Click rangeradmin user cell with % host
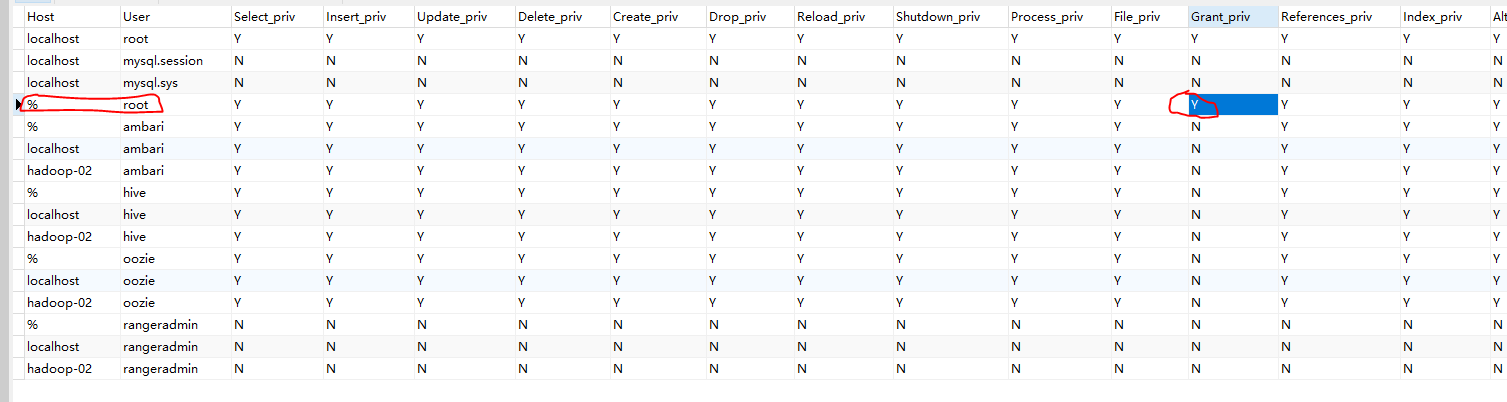 point(174,325)
